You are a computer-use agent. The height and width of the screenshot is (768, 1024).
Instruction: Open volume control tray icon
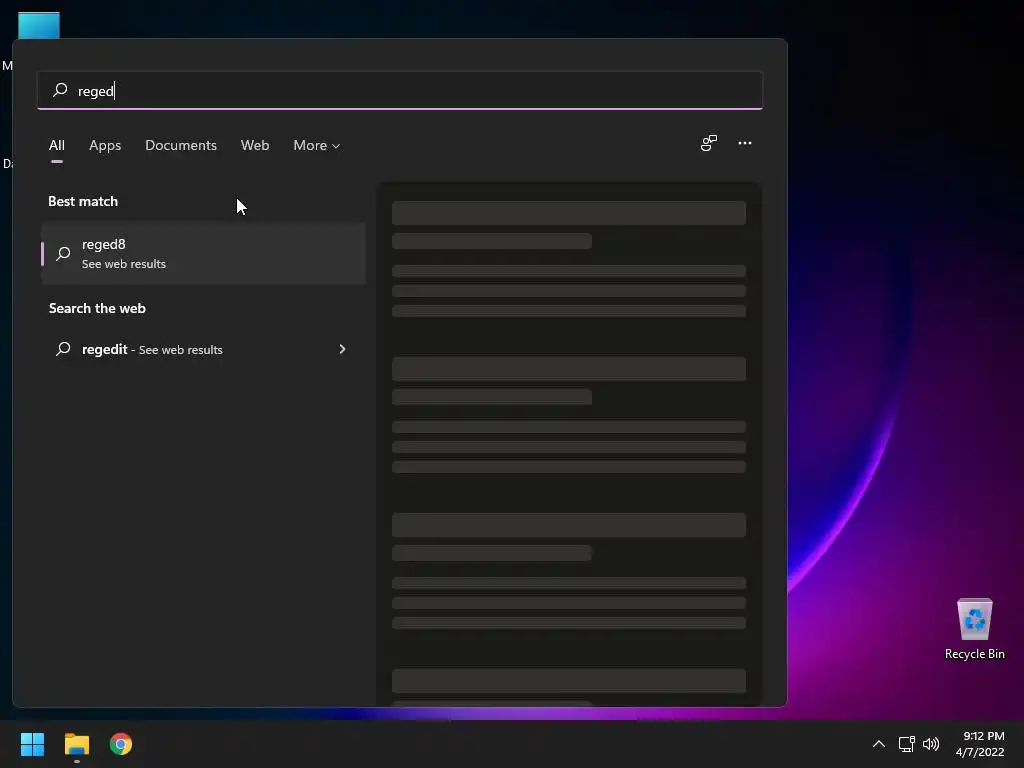coord(931,744)
